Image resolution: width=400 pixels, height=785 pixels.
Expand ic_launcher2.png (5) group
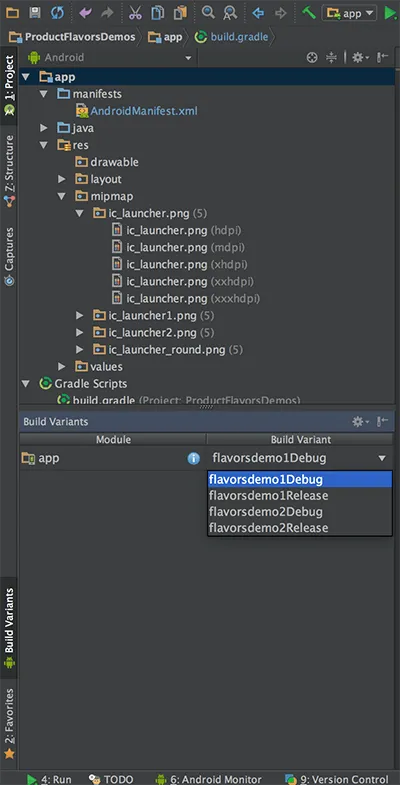(x=80, y=332)
